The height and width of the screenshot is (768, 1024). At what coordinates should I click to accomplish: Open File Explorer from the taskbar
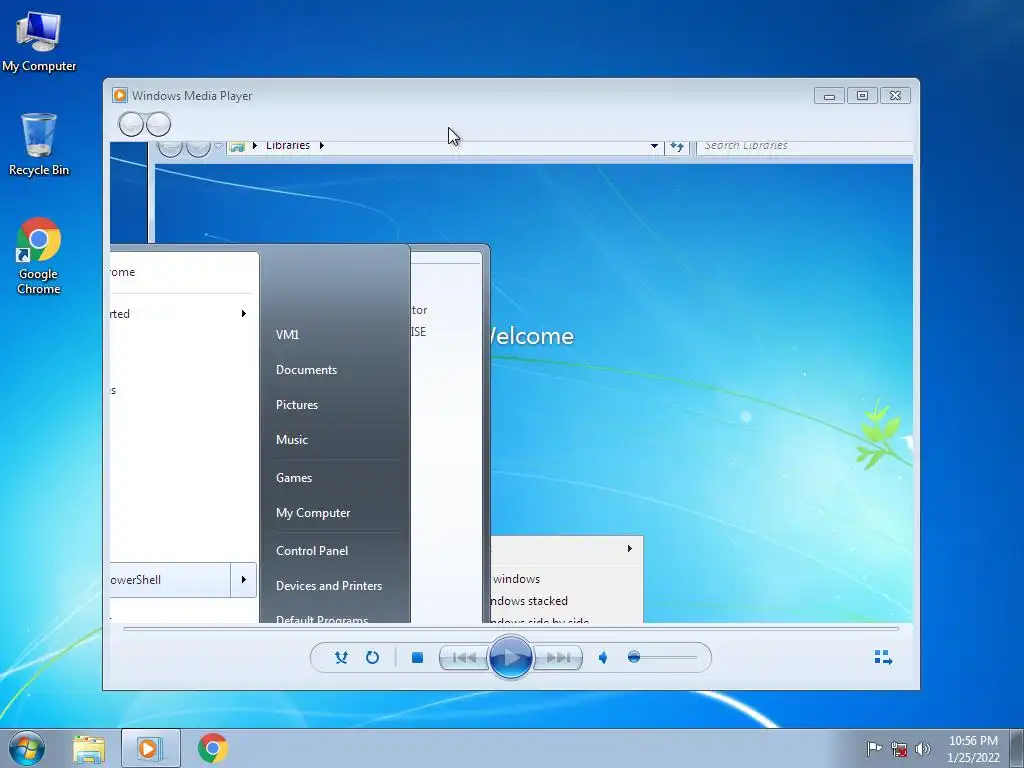click(89, 749)
